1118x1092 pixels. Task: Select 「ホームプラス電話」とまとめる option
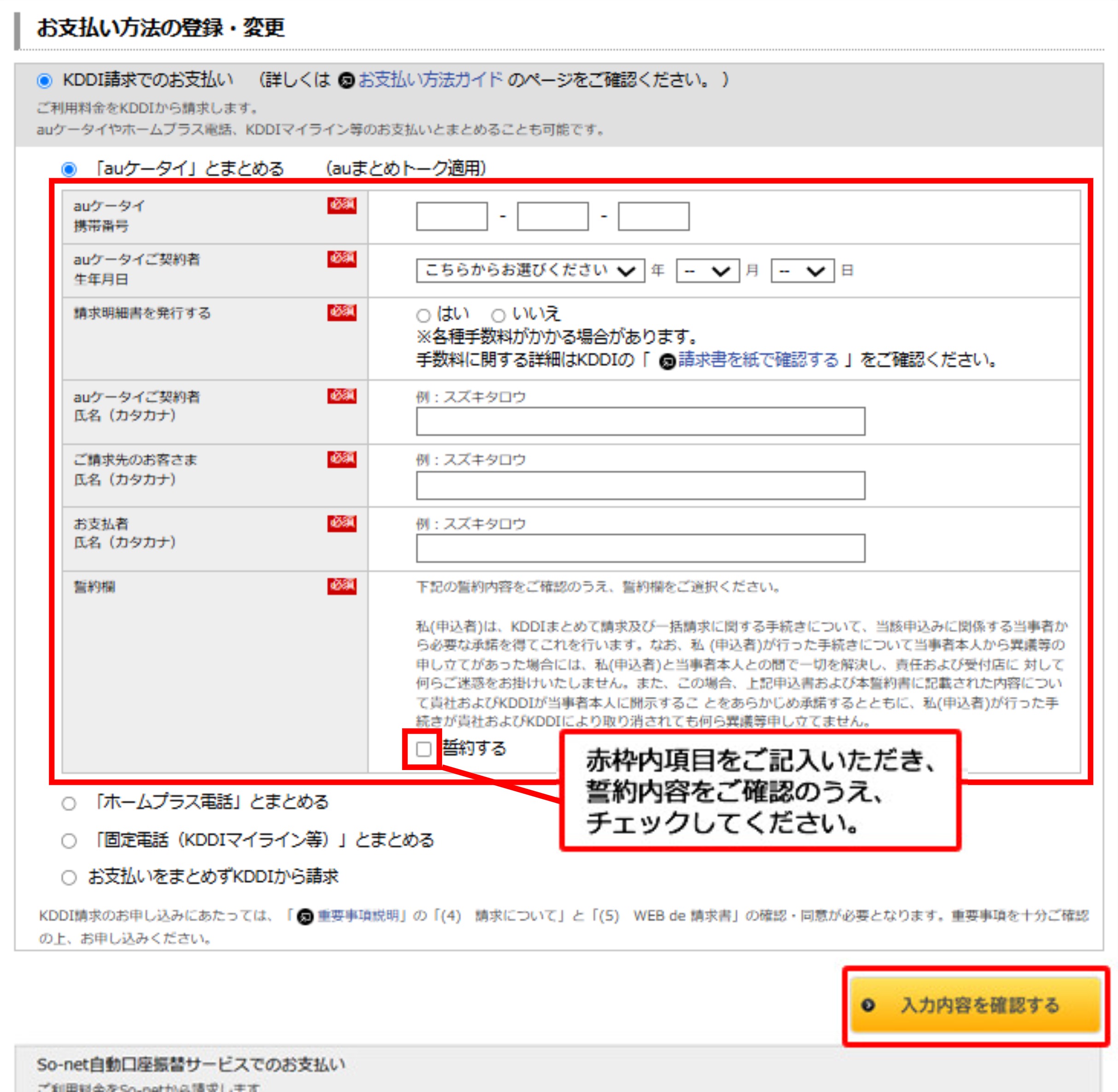(69, 804)
